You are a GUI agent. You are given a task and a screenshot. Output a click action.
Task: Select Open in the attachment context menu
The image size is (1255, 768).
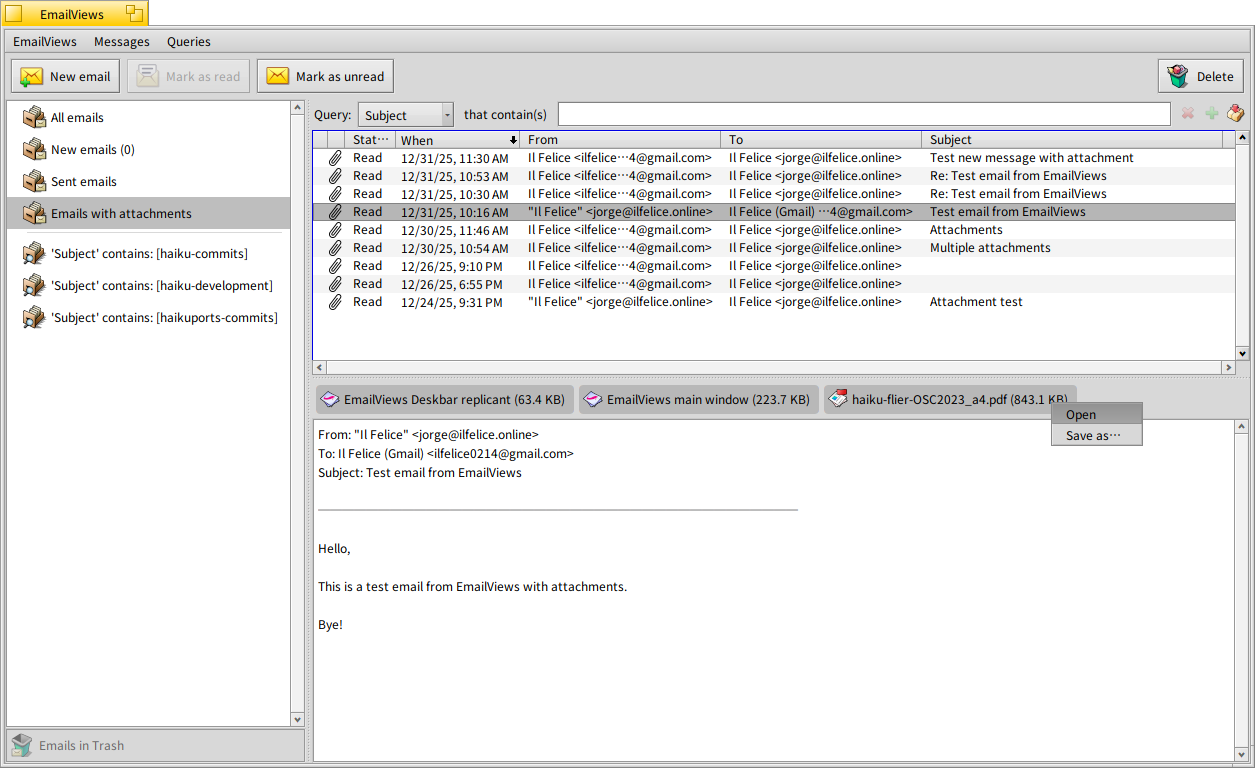(1081, 415)
